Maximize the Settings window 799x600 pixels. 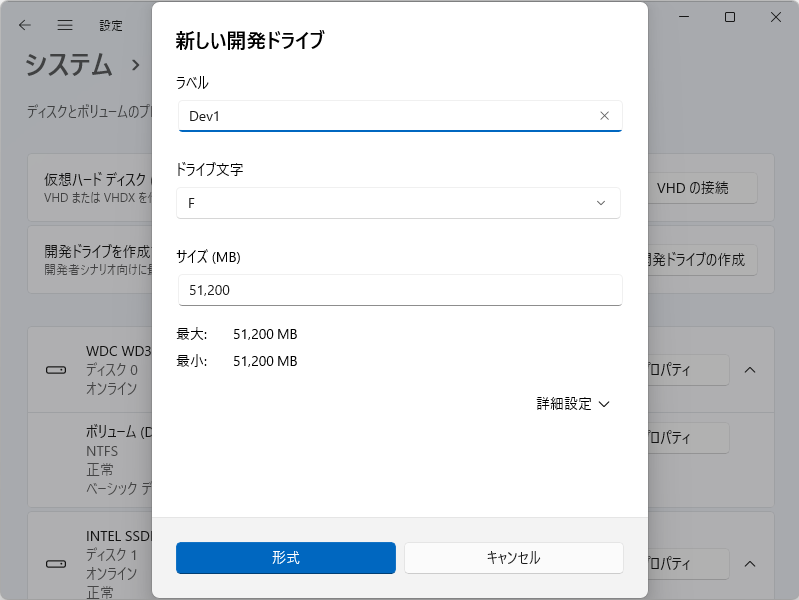coord(730,17)
